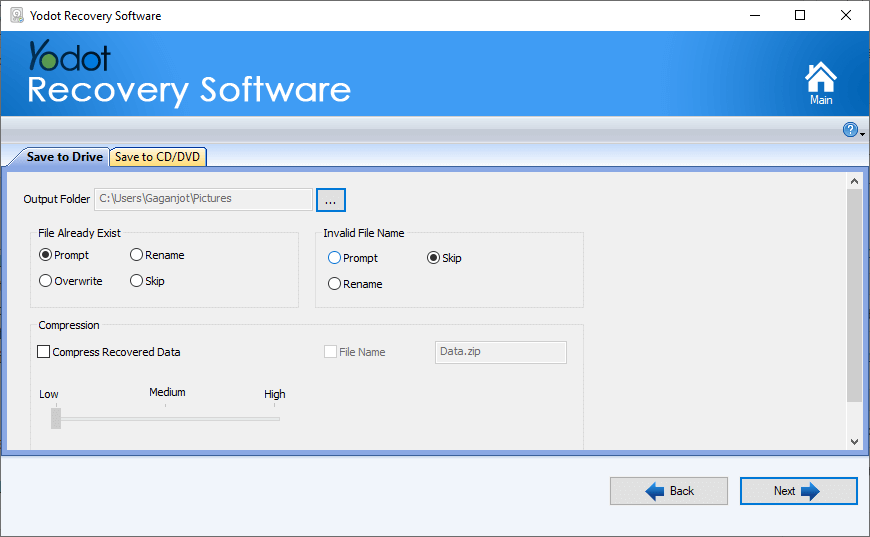The image size is (870, 537).
Task: Proceed with the Next button
Action: click(x=798, y=491)
